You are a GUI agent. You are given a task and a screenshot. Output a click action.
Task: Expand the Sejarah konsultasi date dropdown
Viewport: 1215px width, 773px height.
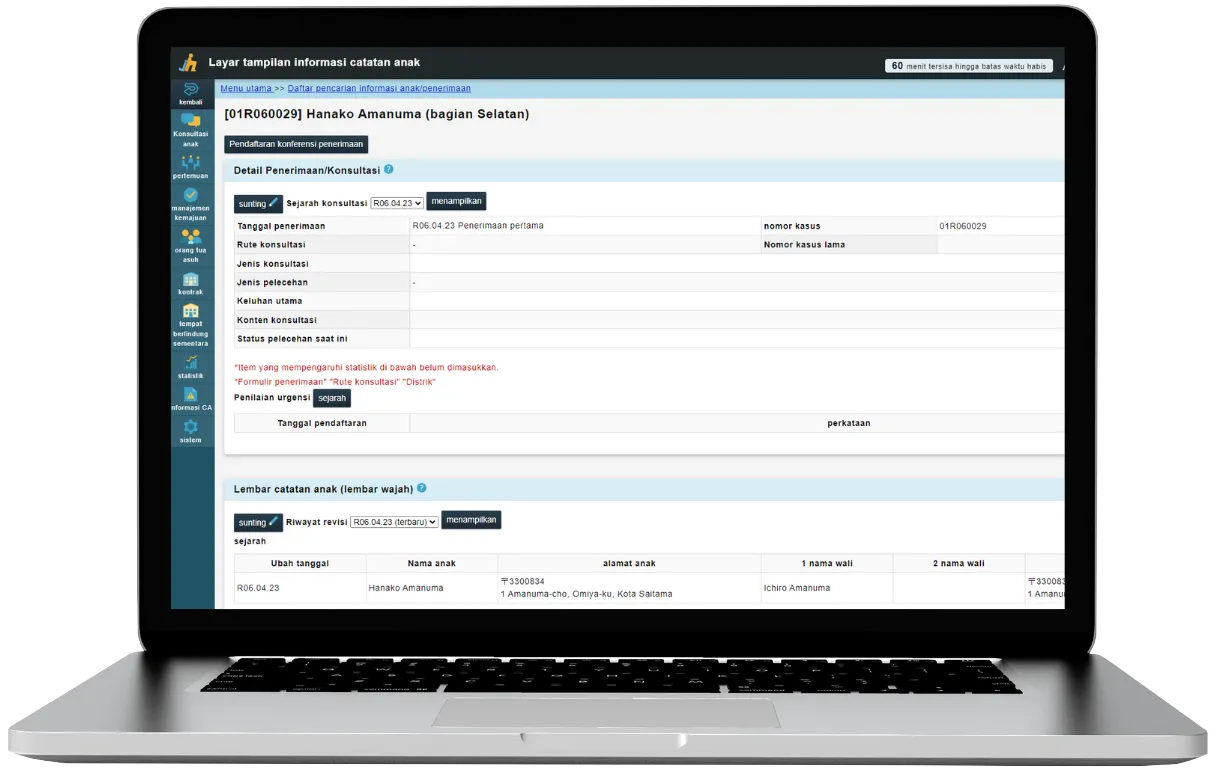tap(397, 203)
